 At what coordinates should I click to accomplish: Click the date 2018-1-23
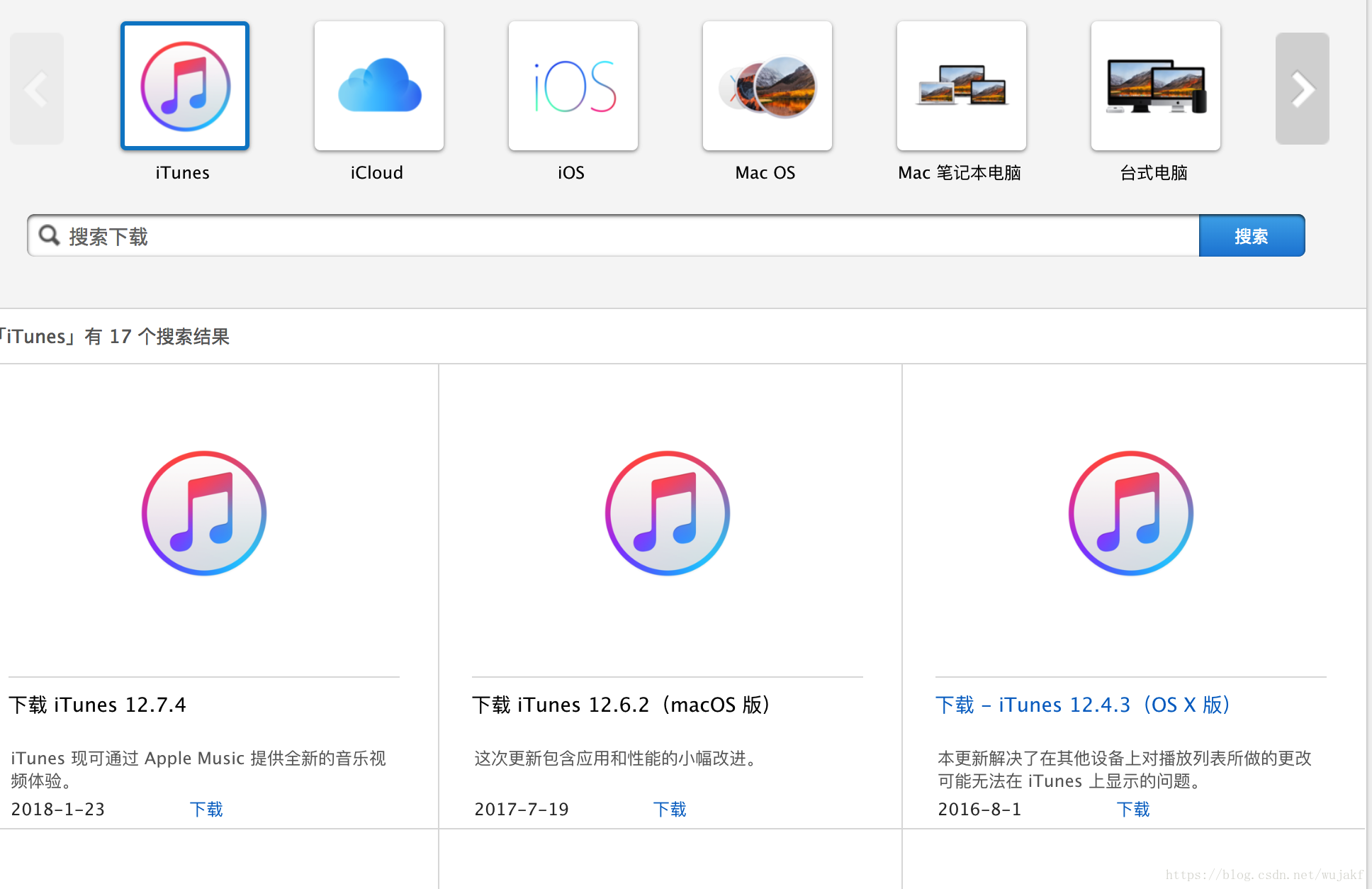point(58,809)
